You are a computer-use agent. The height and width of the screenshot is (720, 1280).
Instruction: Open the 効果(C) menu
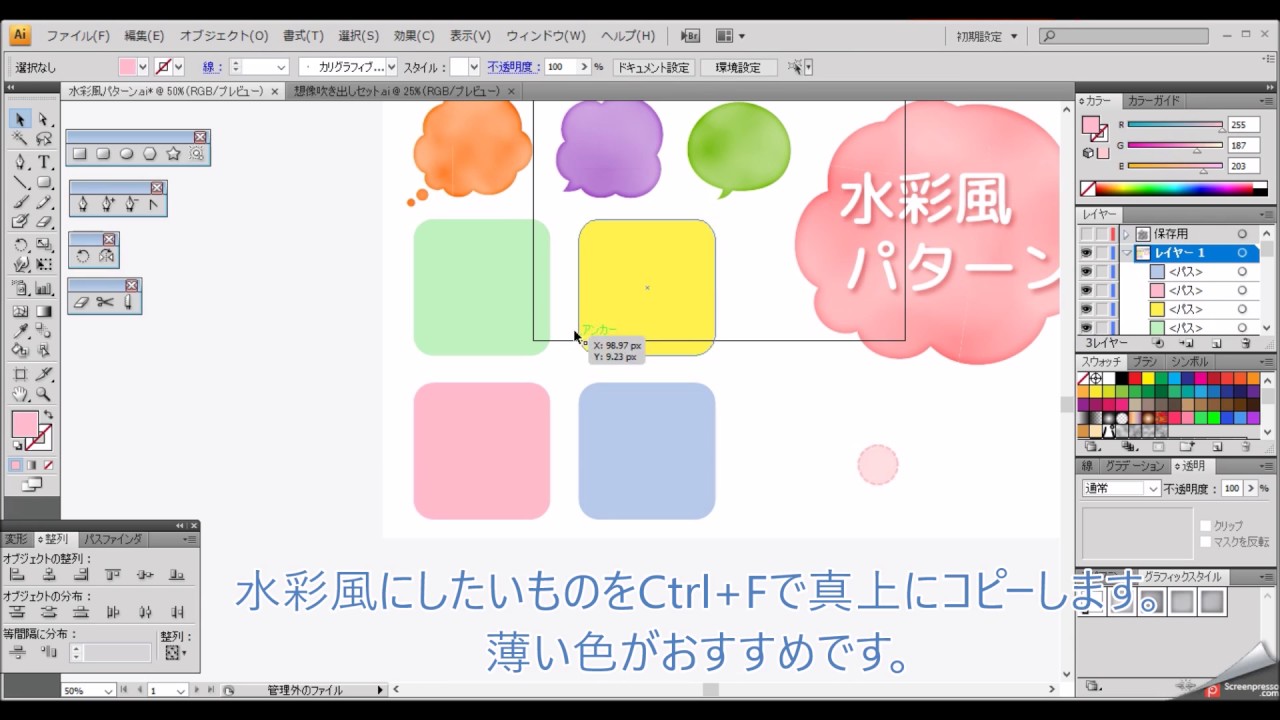pyautogui.click(x=413, y=35)
